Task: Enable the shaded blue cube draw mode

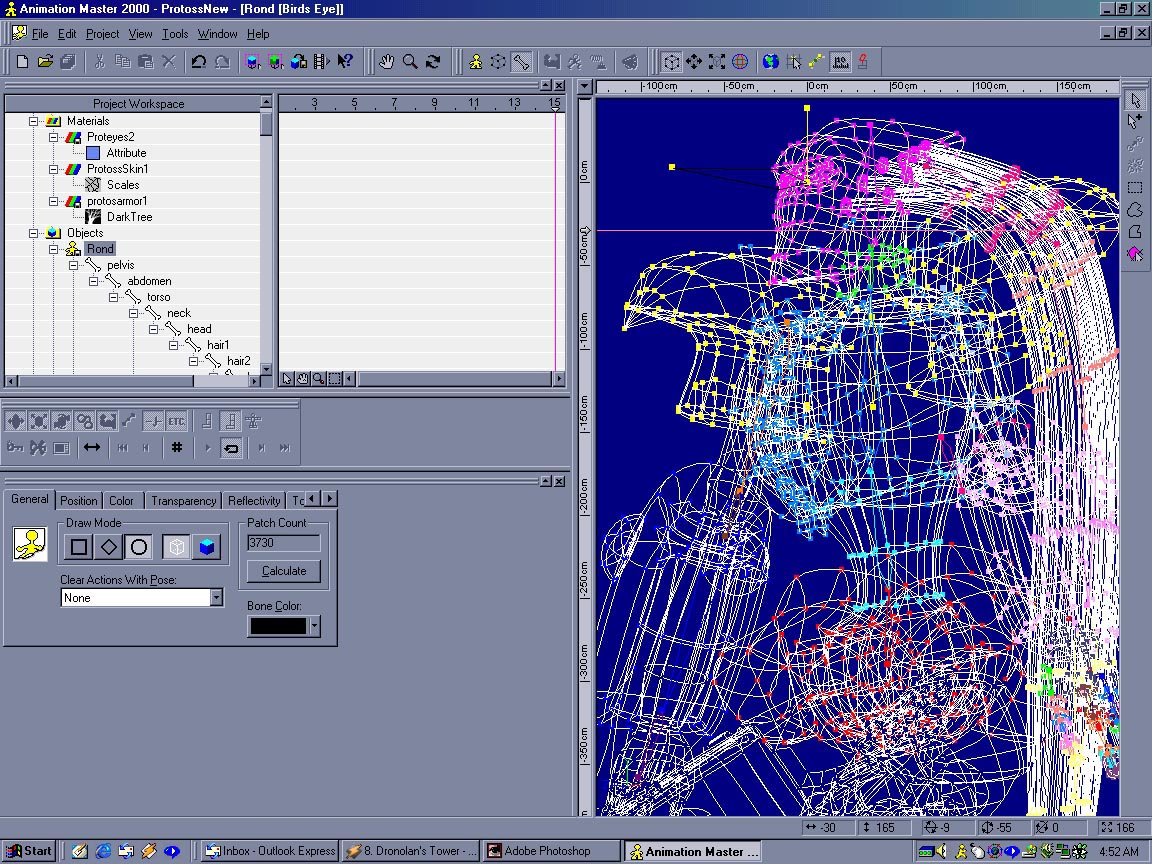Action: [206, 547]
